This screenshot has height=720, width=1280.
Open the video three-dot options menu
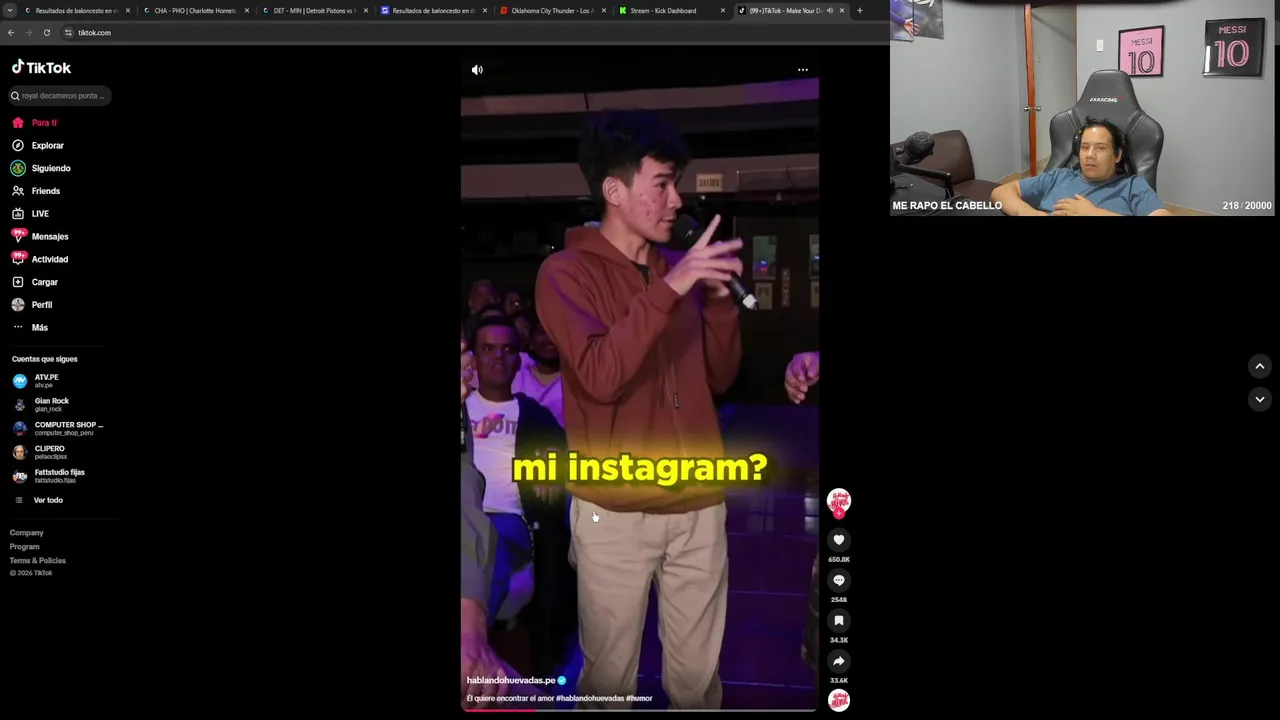pyautogui.click(x=803, y=70)
